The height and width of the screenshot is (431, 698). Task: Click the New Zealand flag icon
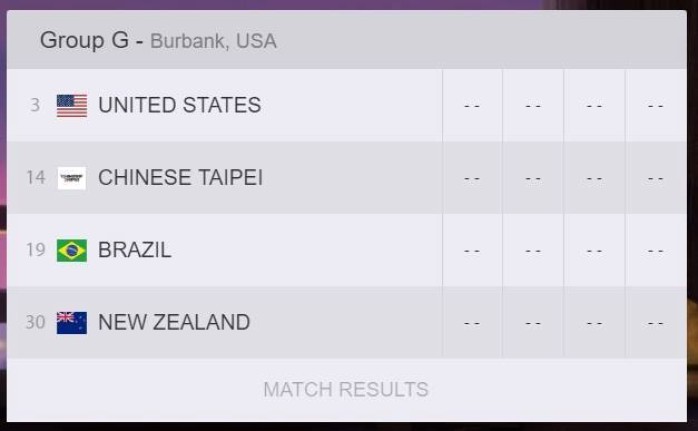click(72, 322)
